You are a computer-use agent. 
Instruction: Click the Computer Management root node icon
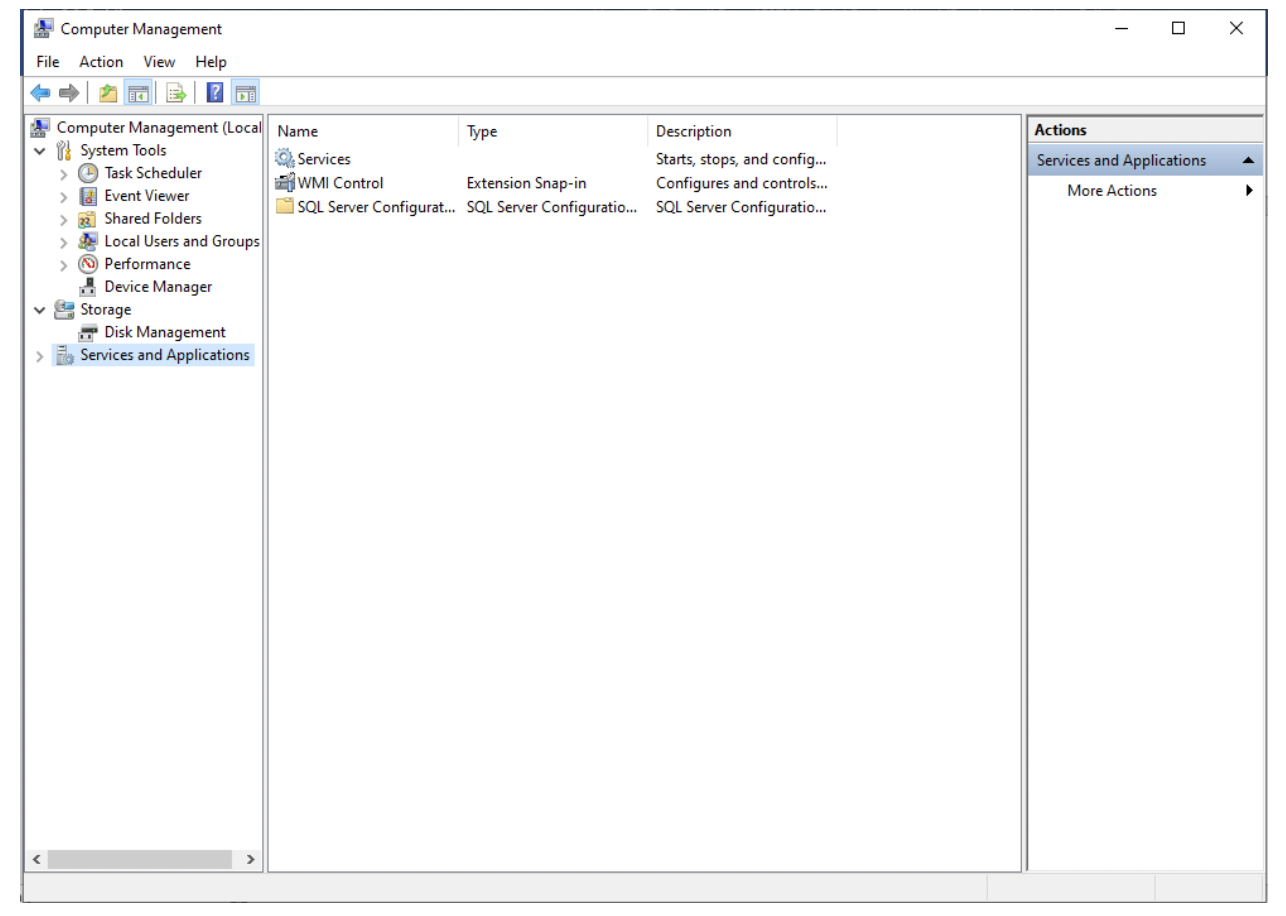[40, 127]
